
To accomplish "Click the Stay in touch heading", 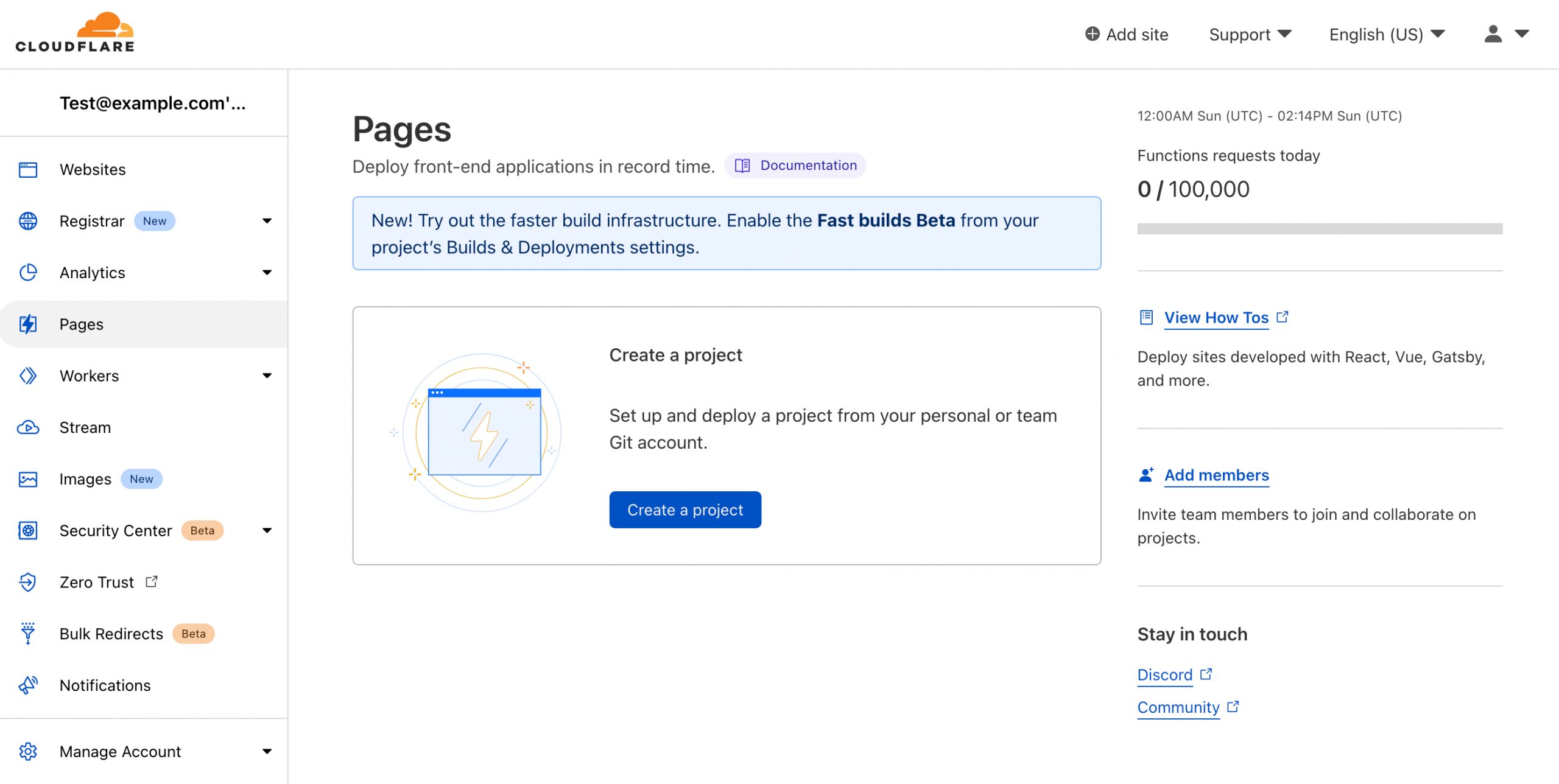I will 1192,634.
